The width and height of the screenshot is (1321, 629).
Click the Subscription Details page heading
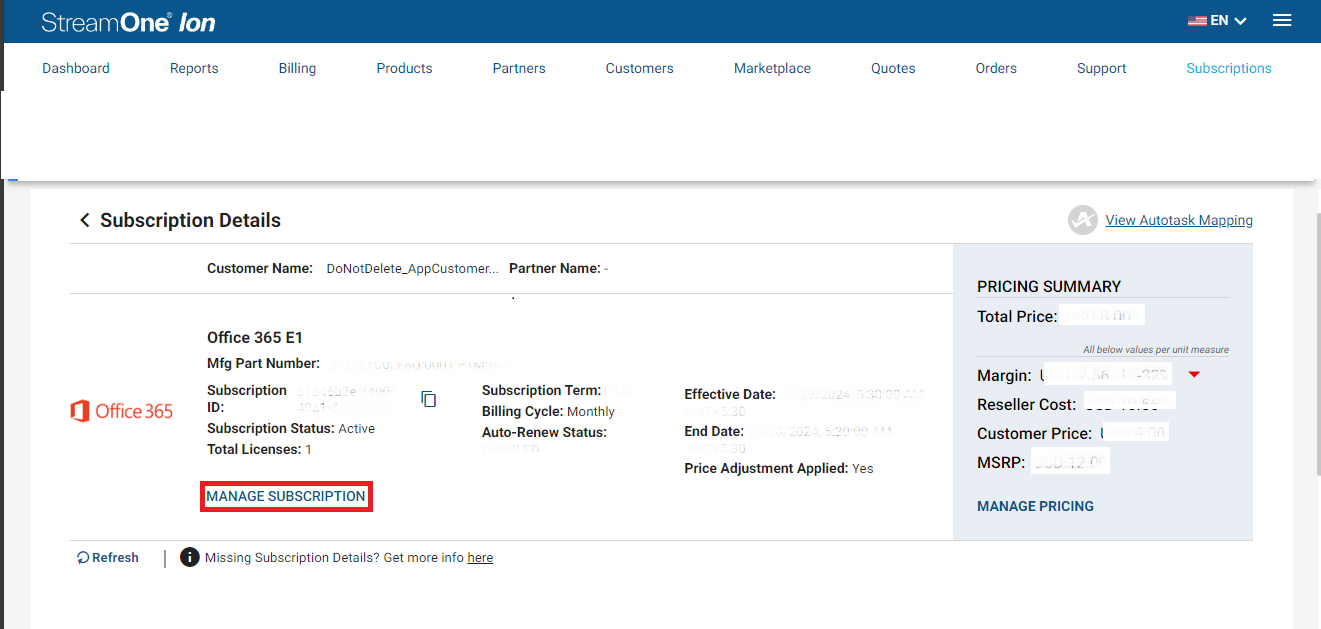190,220
